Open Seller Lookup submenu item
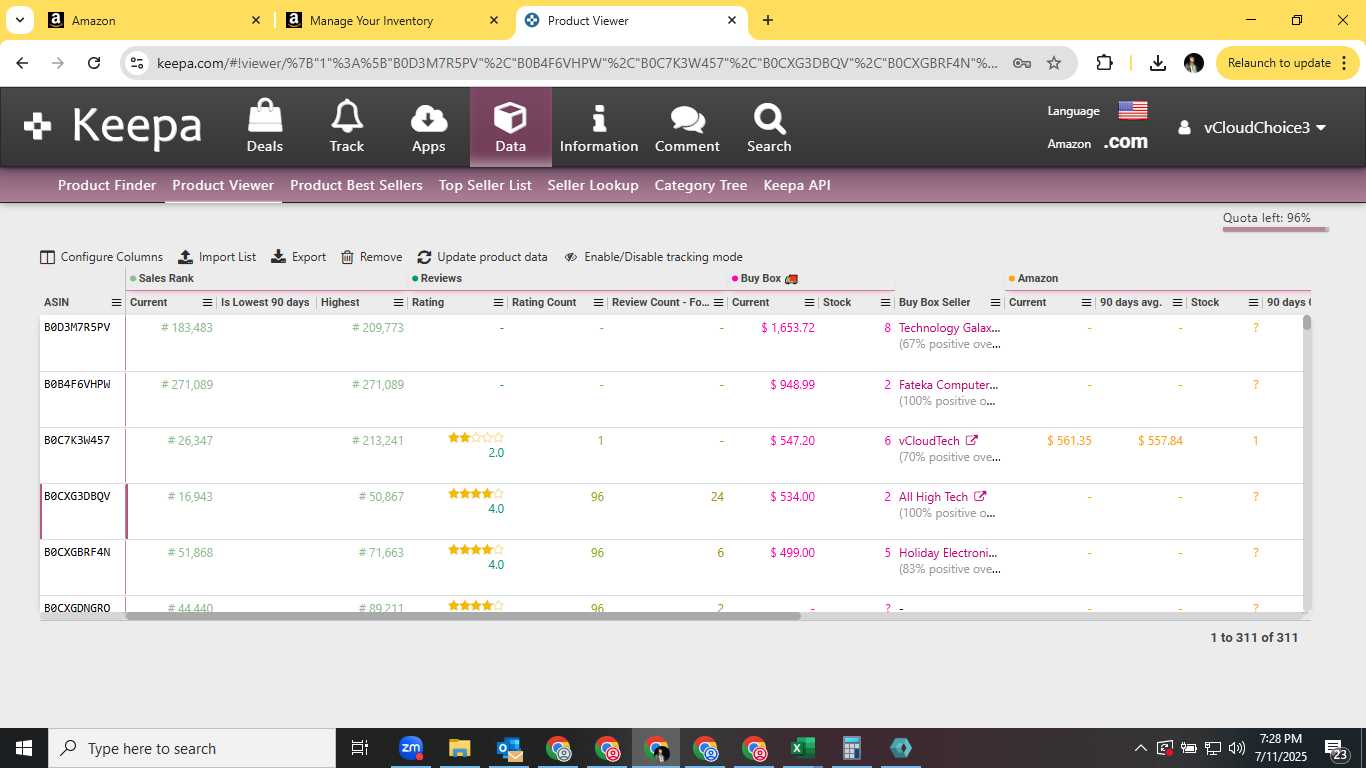Viewport: 1366px width, 768px height. (x=593, y=185)
